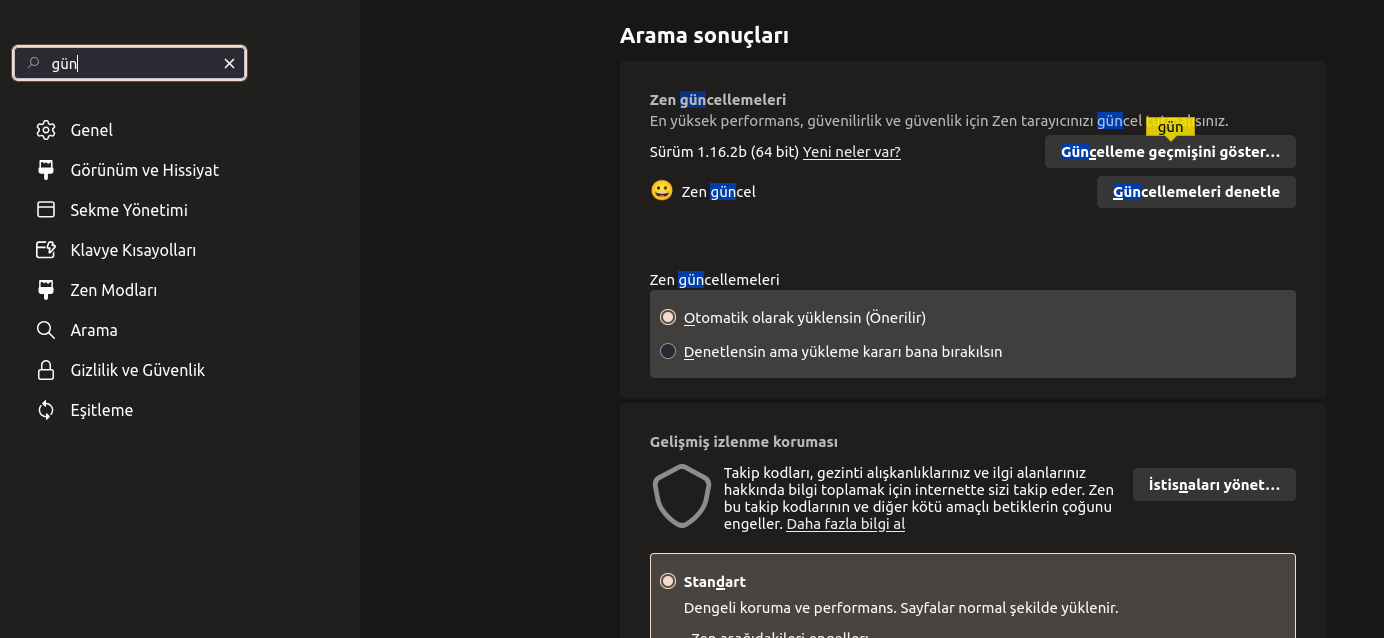The height and width of the screenshot is (638, 1384).
Task: Click 'Güncelleme geçmişini göster…' button
Action: [1170, 152]
